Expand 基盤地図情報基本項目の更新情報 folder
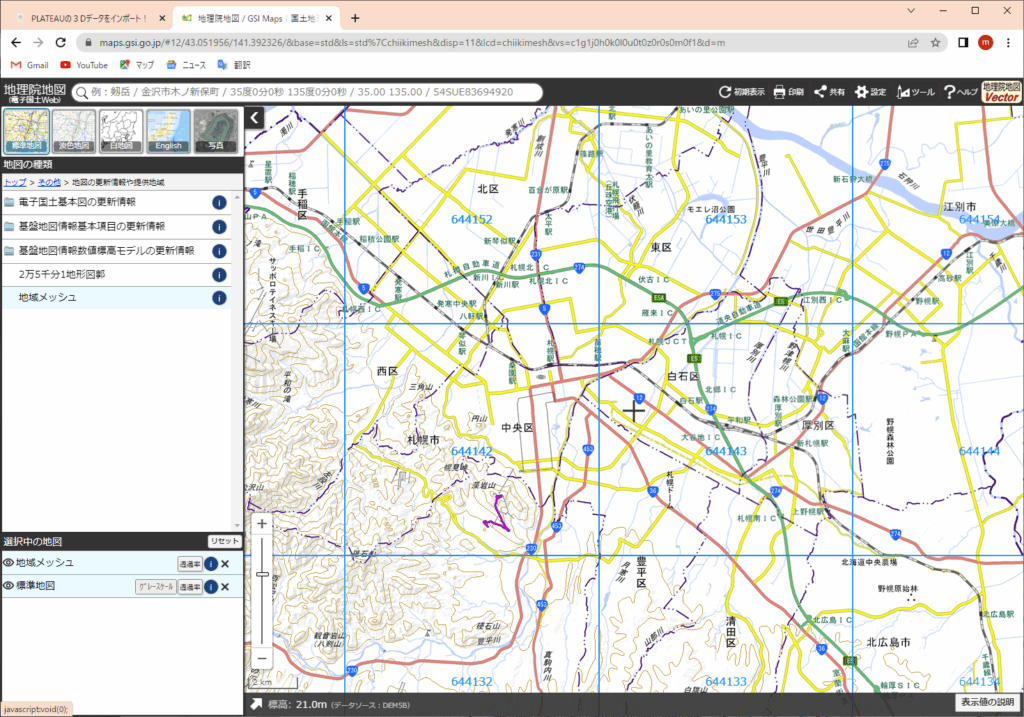Screen dimensions: 1024x717 click(90, 227)
